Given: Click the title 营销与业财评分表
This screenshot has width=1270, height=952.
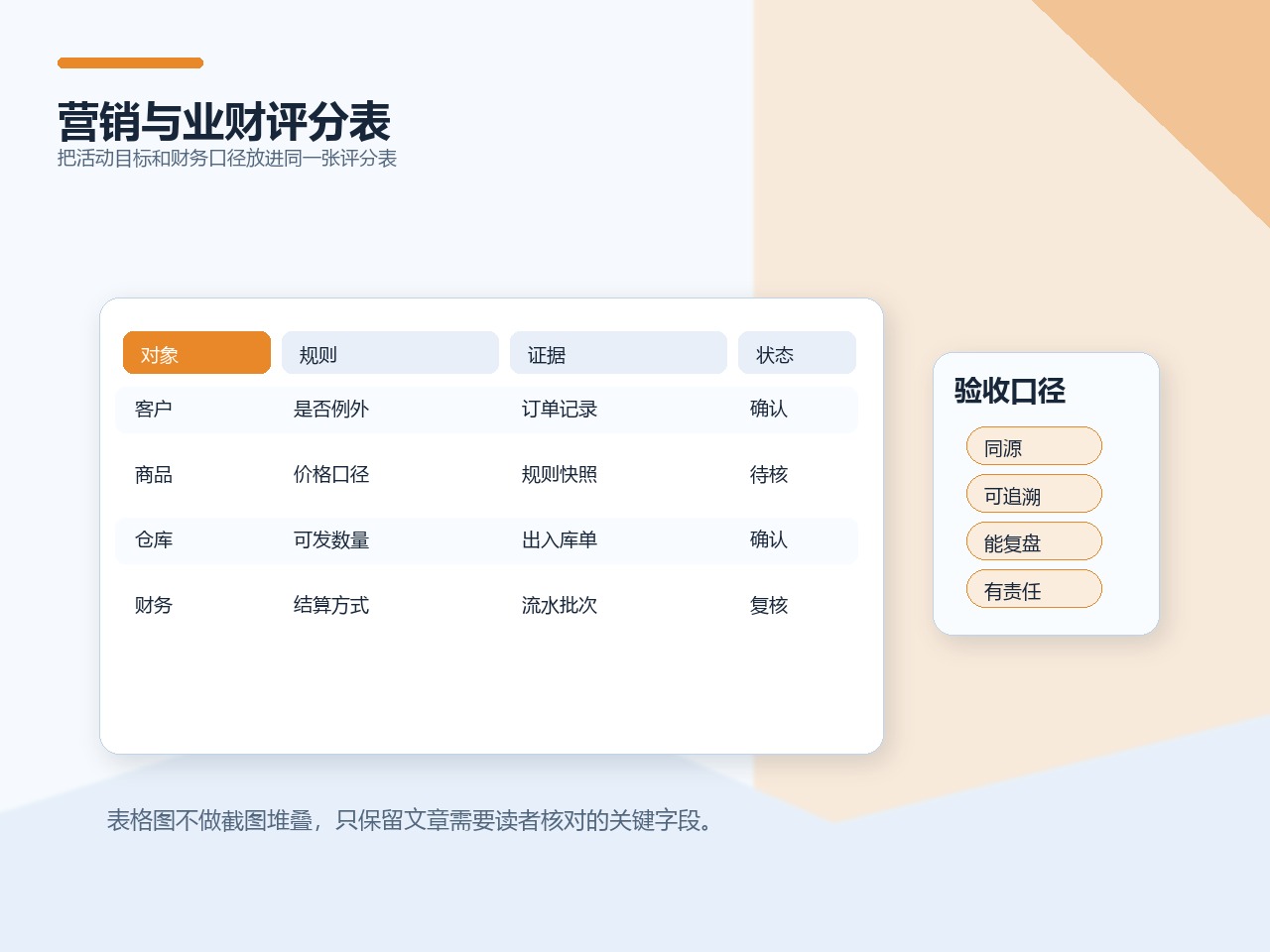Looking at the screenshot, I should pyautogui.click(x=224, y=122).
